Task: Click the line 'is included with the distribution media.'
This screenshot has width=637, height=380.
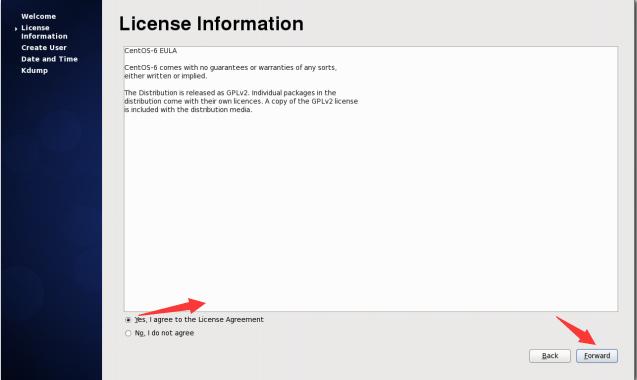Action: [188, 110]
